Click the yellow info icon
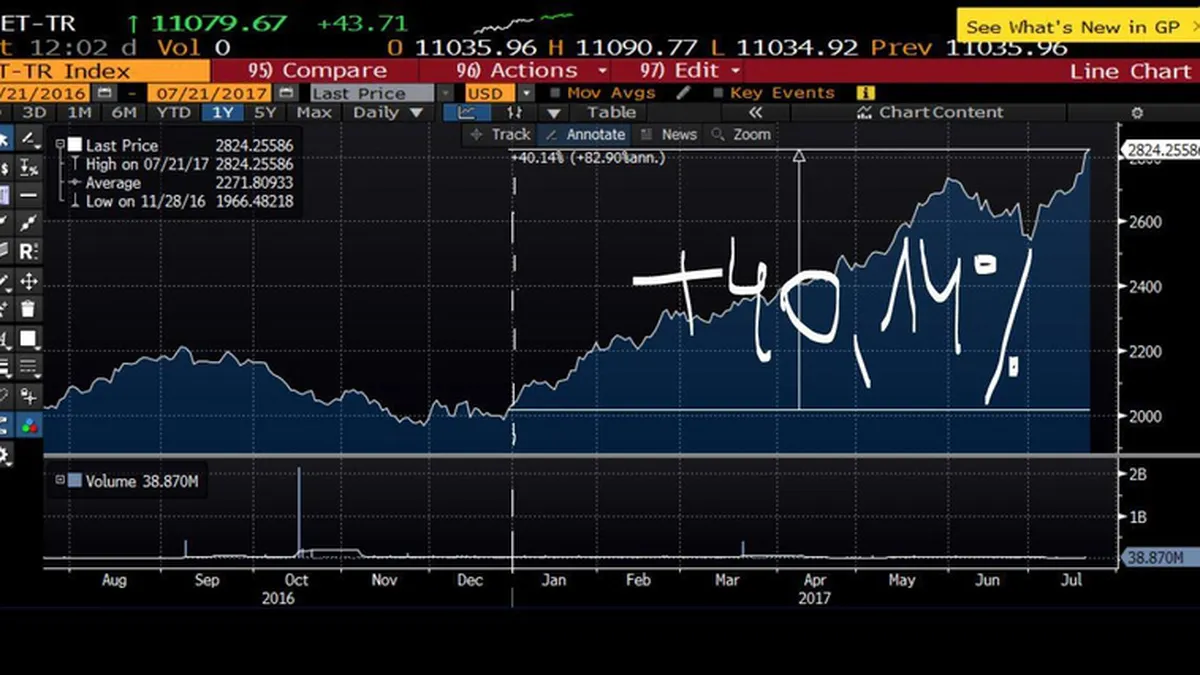Viewport: 1200px width, 675px height. tap(866, 93)
